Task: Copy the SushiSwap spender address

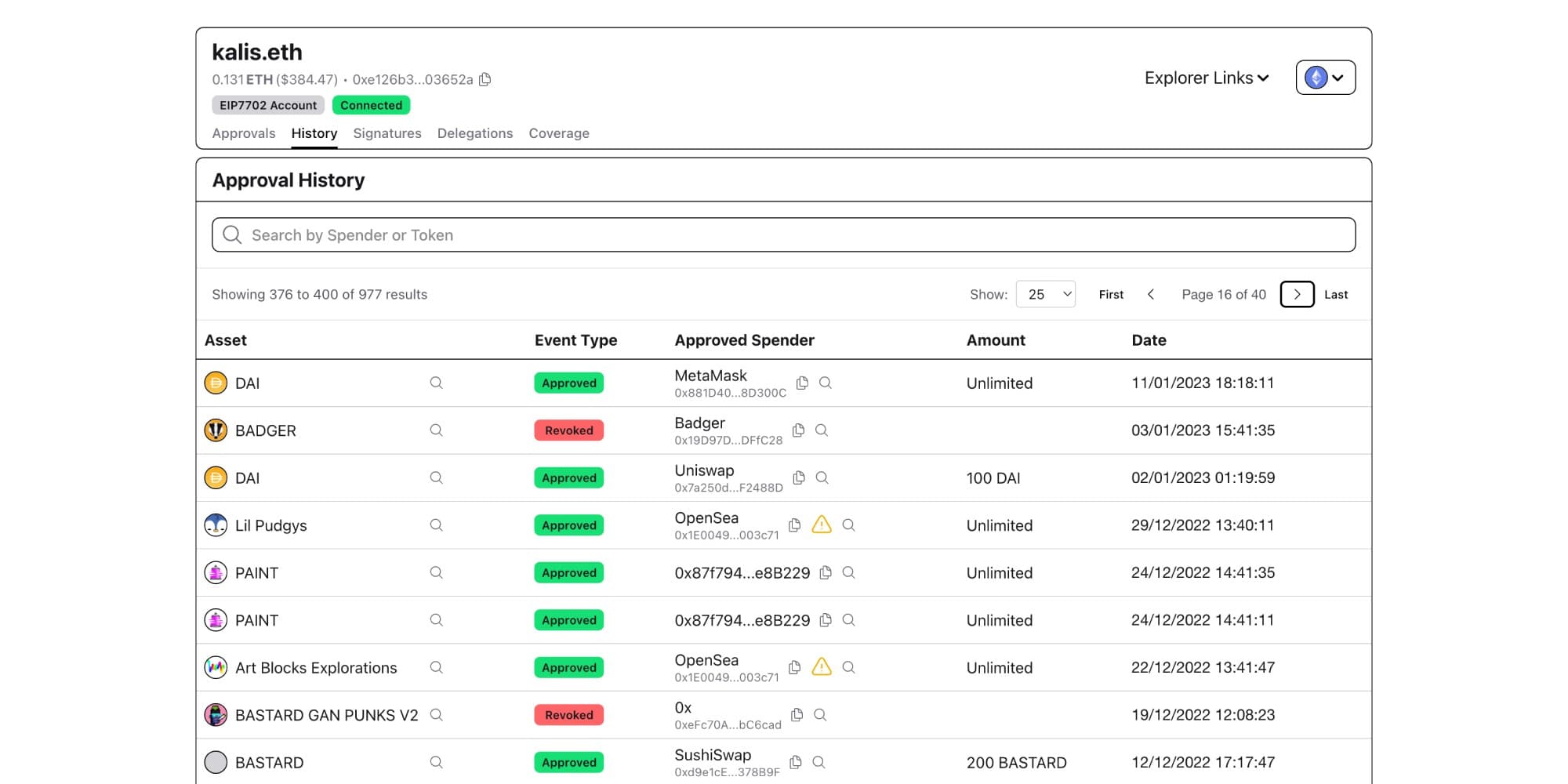Action: tap(795, 762)
